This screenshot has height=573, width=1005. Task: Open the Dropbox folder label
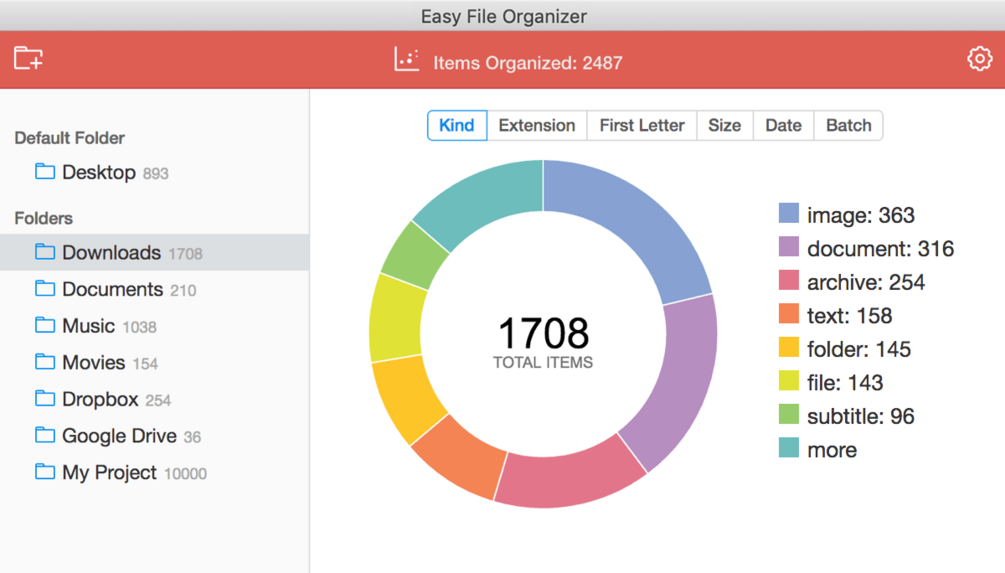100,399
